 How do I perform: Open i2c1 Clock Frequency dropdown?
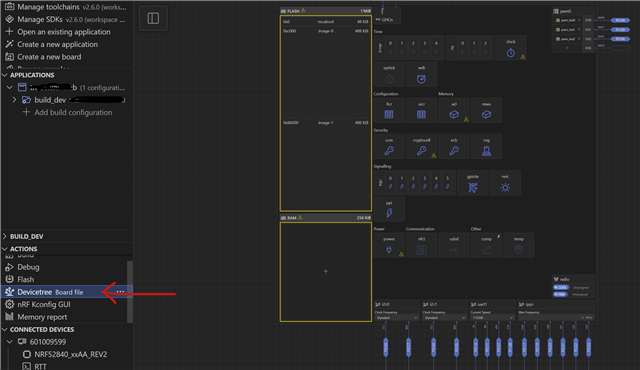444,317
